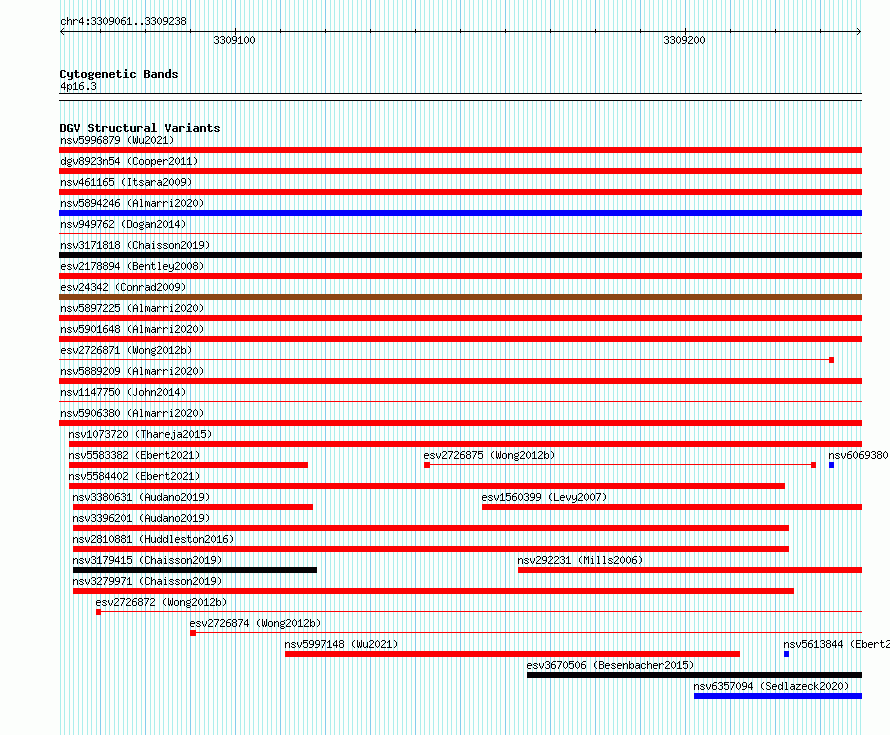Click the nsv5901648 (Almarri2020) label

(x=132, y=329)
